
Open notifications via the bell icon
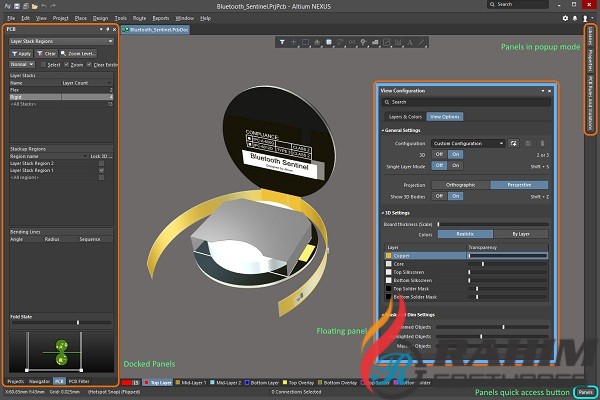[575, 18]
